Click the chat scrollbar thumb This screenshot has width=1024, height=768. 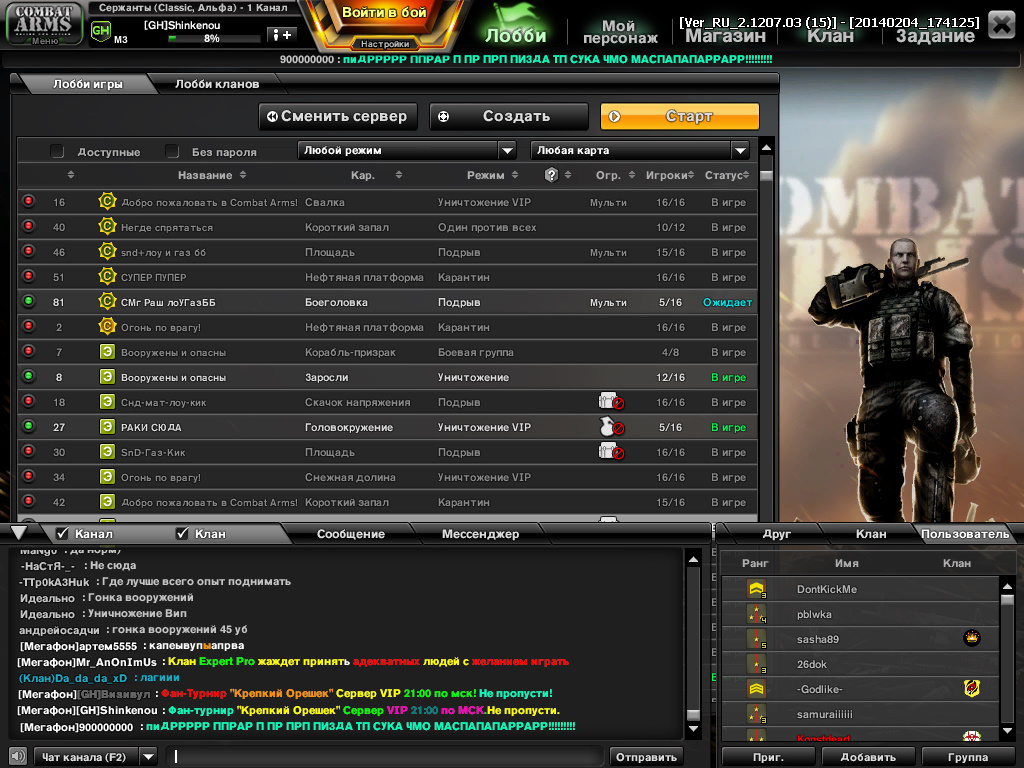coord(693,714)
